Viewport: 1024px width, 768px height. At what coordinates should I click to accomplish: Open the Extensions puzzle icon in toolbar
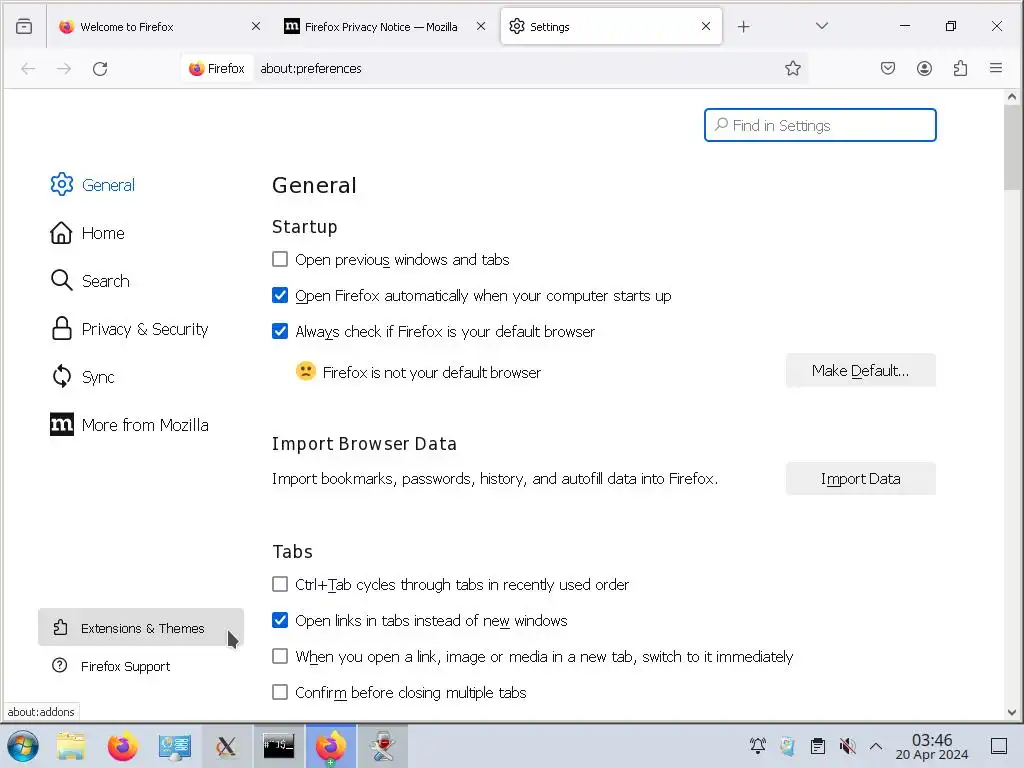tap(960, 69)
